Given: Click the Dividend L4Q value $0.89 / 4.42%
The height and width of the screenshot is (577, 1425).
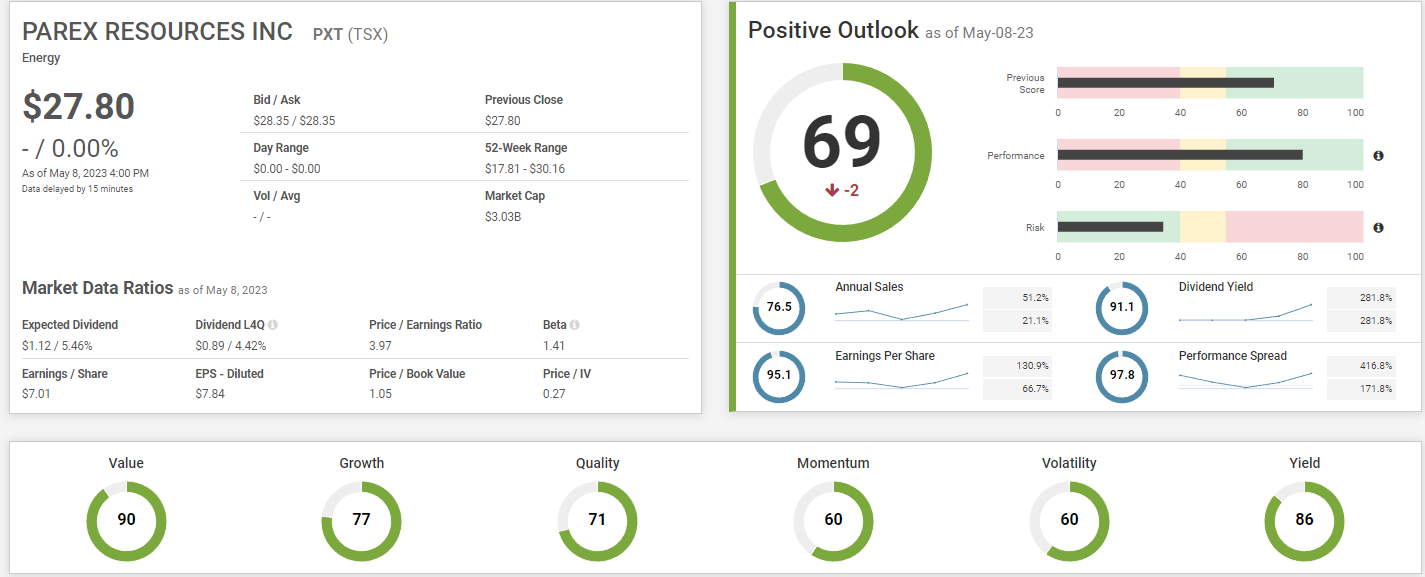Looking at the screenshot, I should [x=231, y=346].
